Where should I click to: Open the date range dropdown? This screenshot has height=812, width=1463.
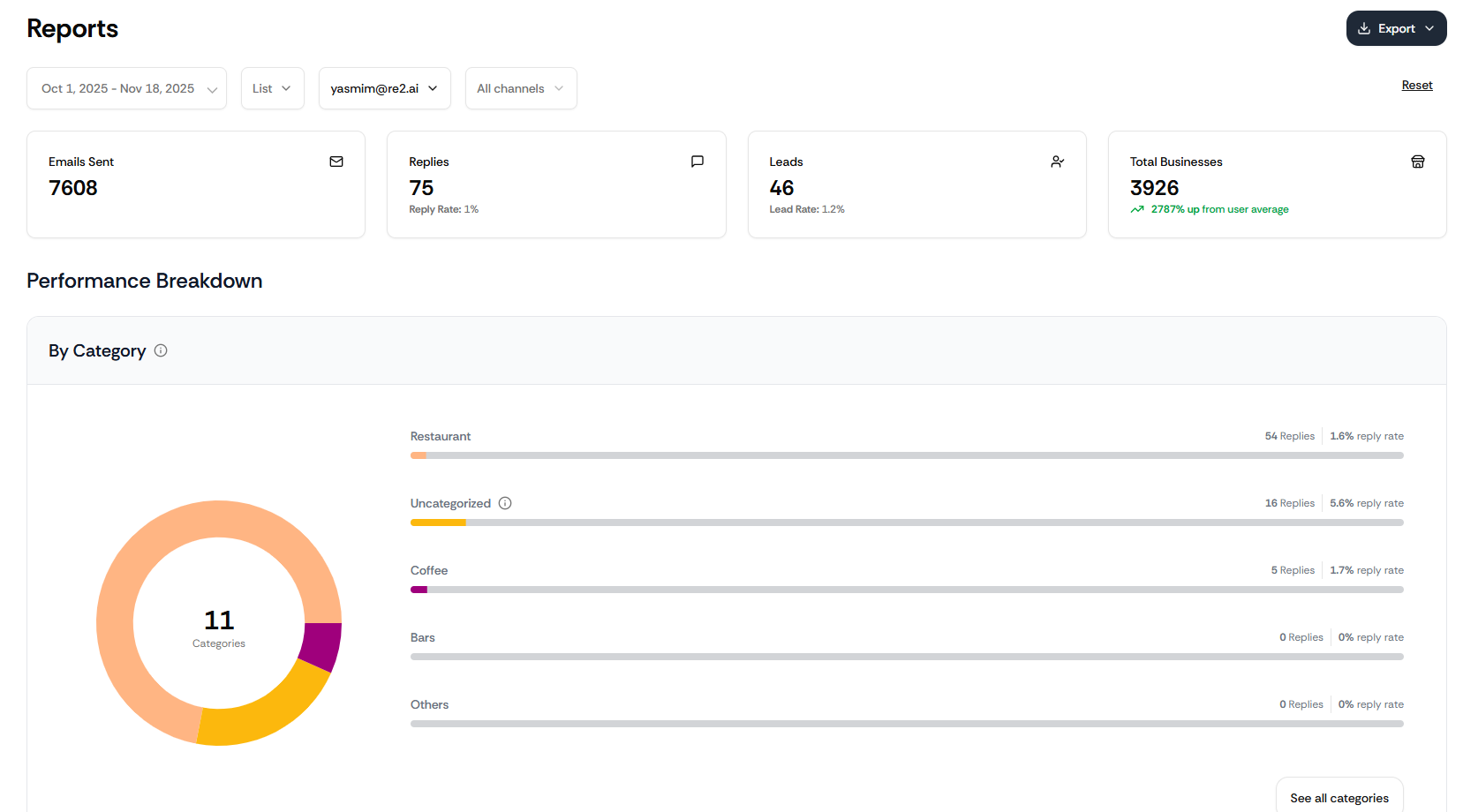coord(126,88)
